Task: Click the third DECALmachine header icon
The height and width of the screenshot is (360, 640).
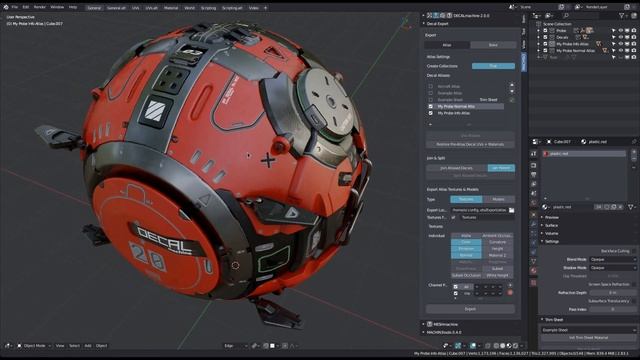Action: [x=442, y=16]
